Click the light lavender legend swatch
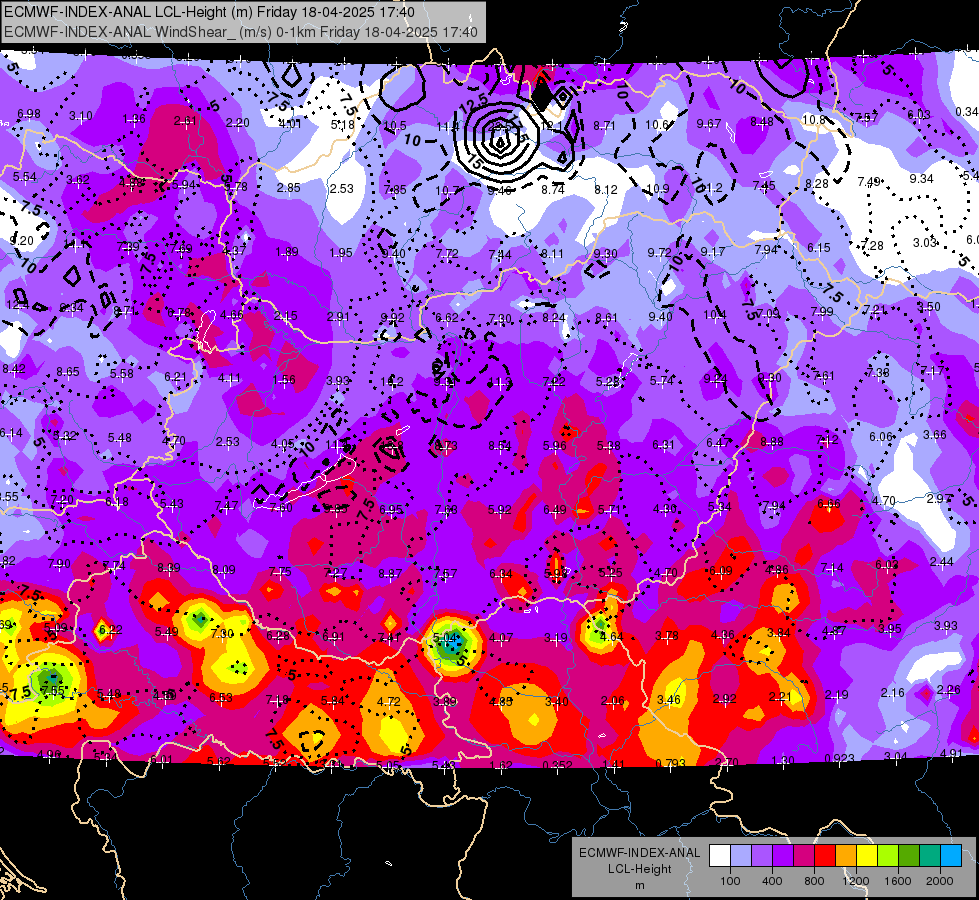The image size is (979, 900). point(741,856)
